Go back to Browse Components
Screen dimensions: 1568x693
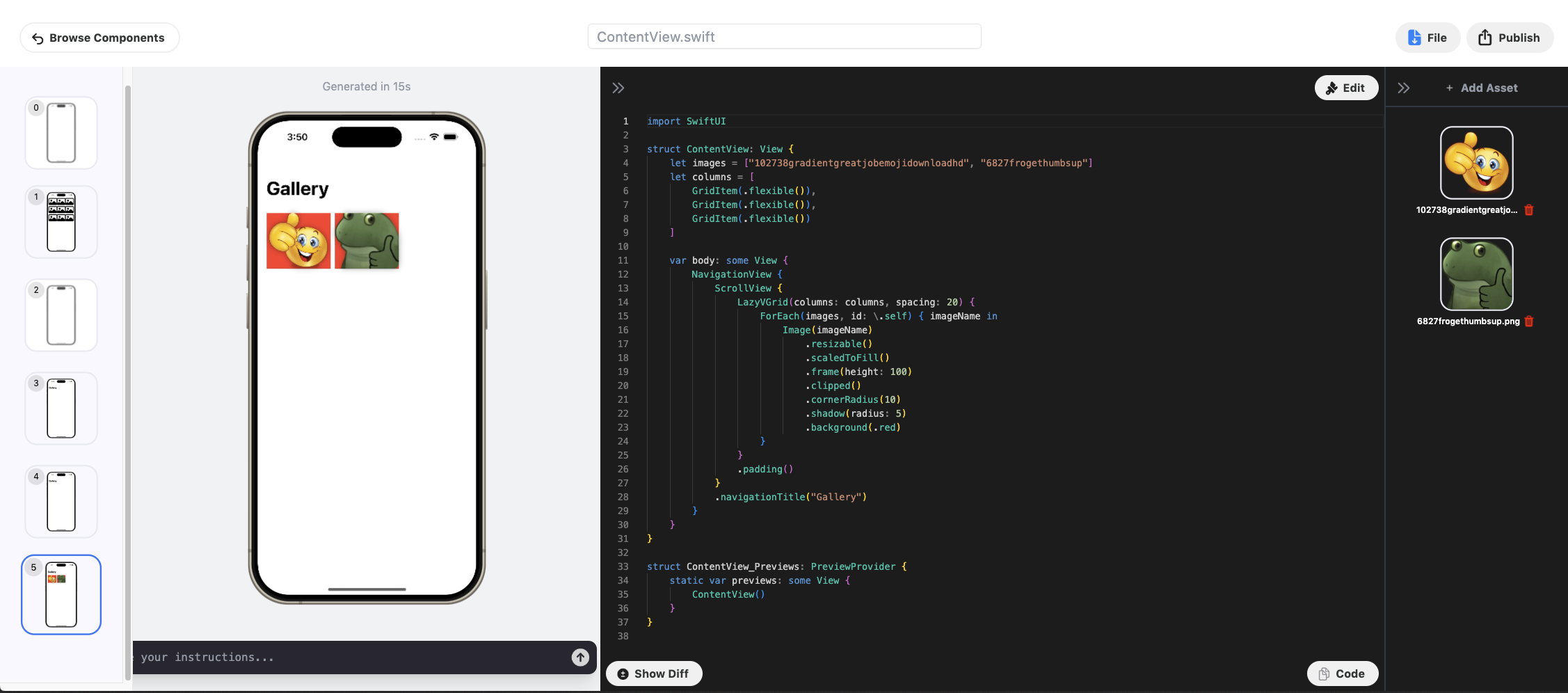tap(99, 38)
